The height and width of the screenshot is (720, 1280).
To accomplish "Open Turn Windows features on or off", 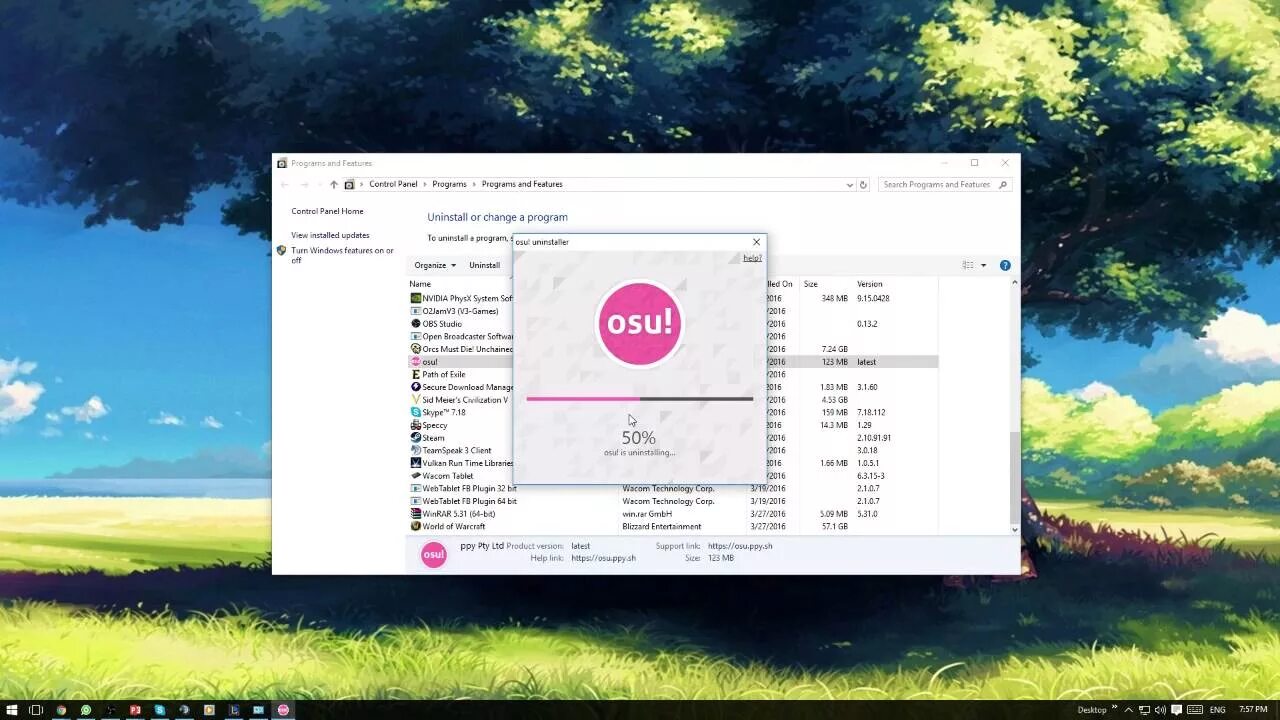I will point(342,255).
